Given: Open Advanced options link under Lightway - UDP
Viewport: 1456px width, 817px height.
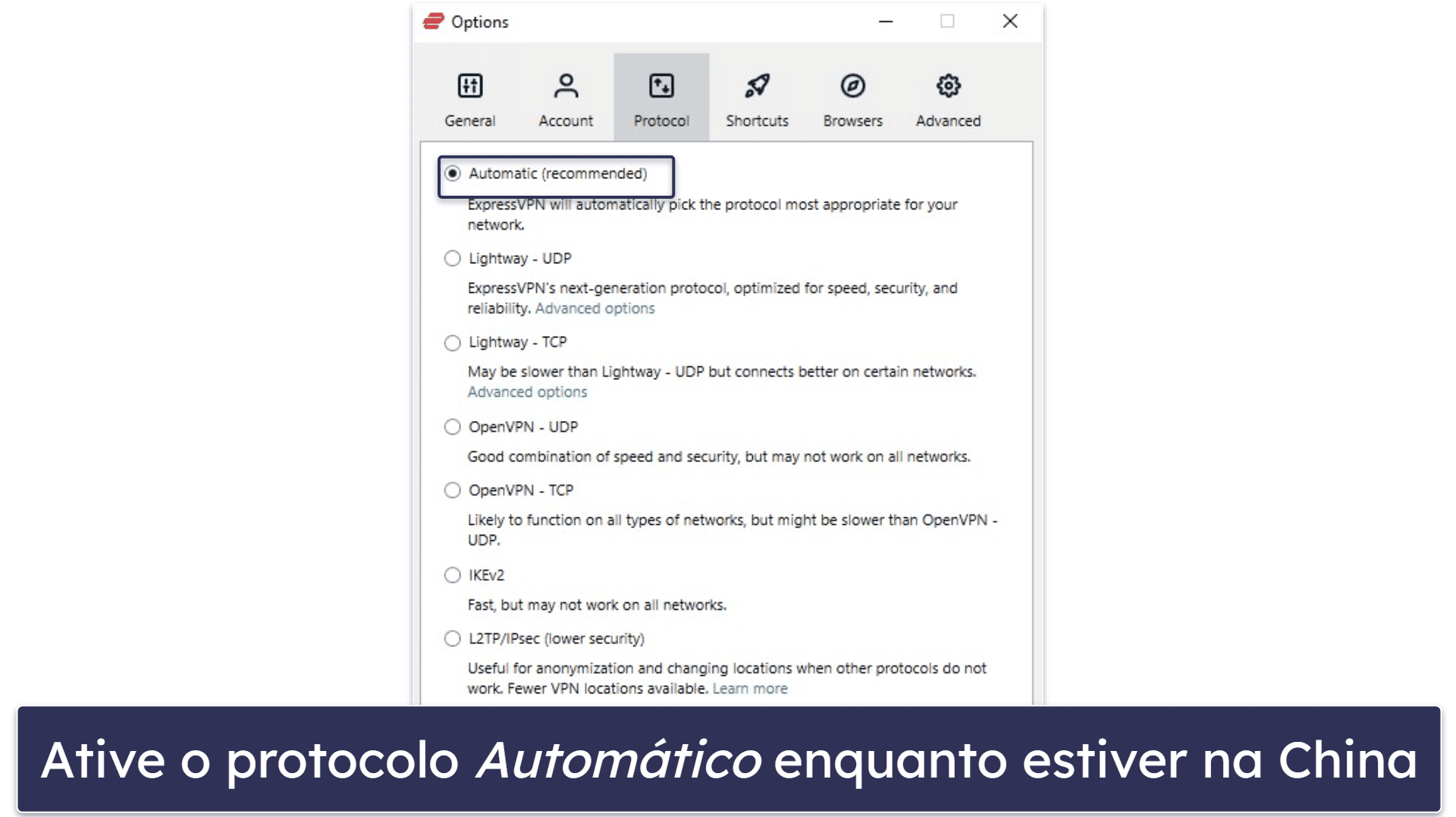Looking at the screenshot, I should pos(595,309).
